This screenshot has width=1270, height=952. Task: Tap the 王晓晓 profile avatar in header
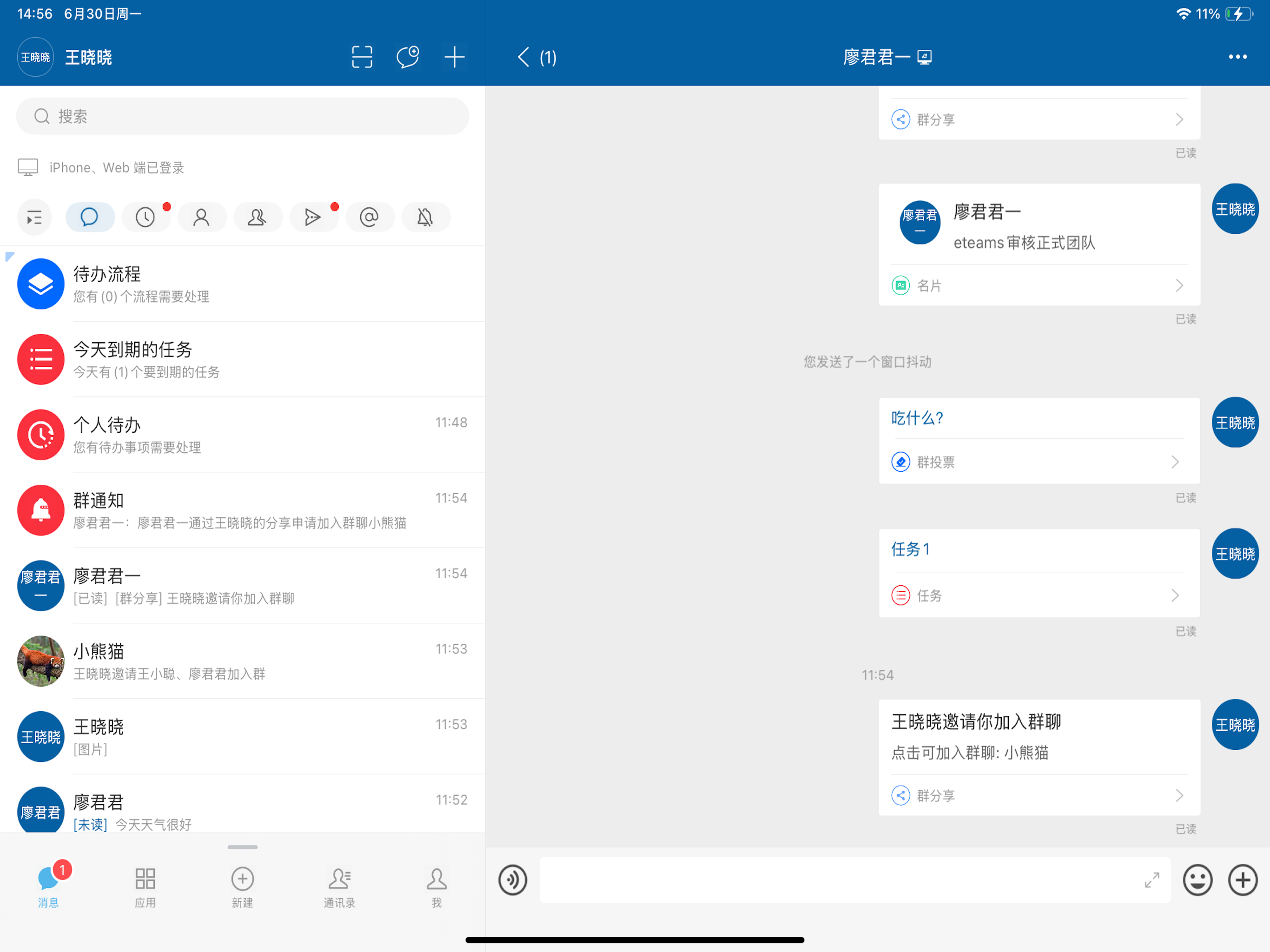pyautogui.click(x=36, y=58)
